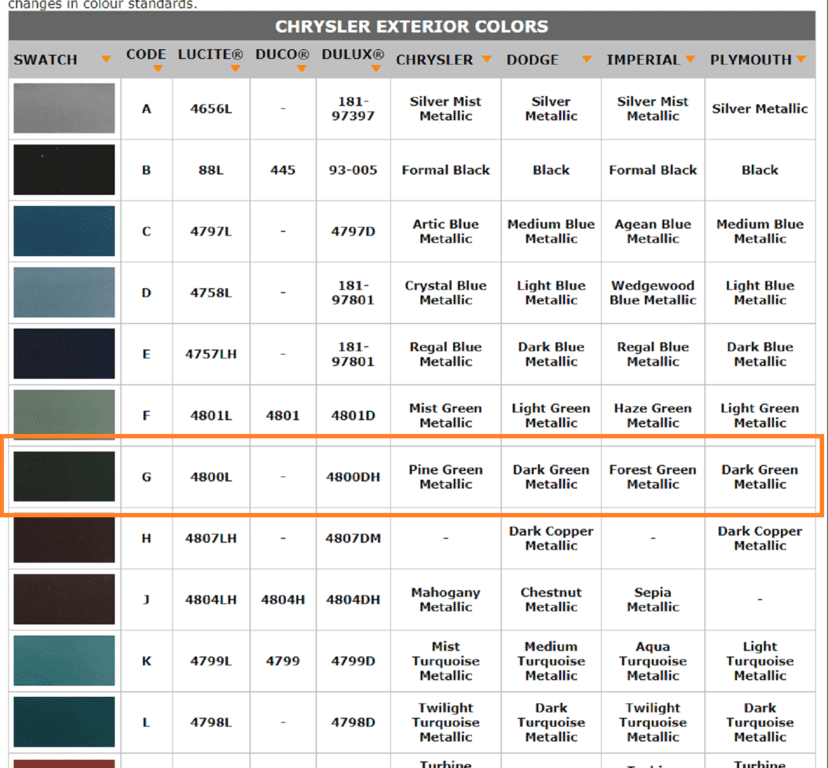Click the silver swatch for code A

pyautogui.click(x=64, y=109)
